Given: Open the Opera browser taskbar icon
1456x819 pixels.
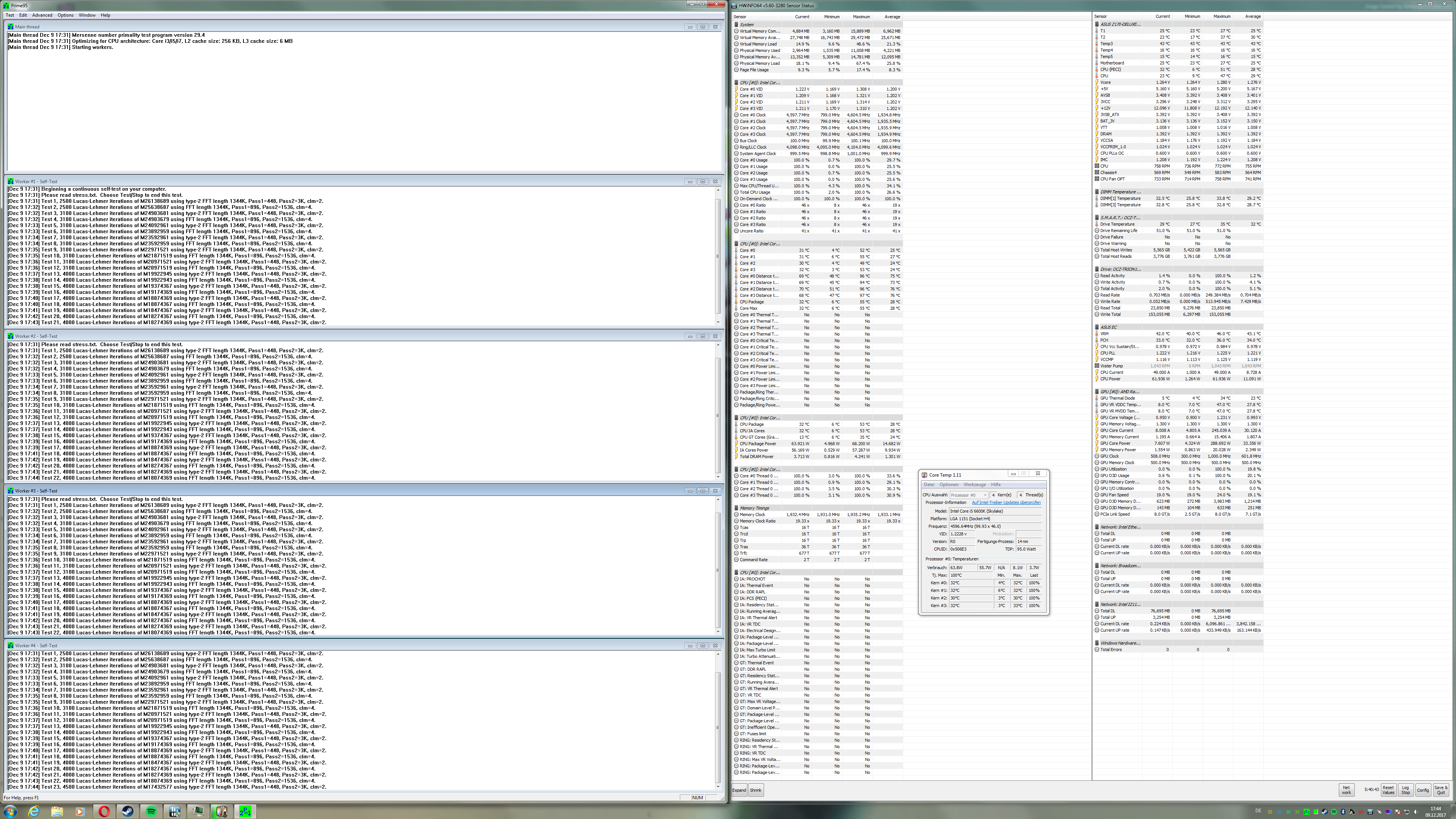Looking at the screenshot, I should 104,812.
